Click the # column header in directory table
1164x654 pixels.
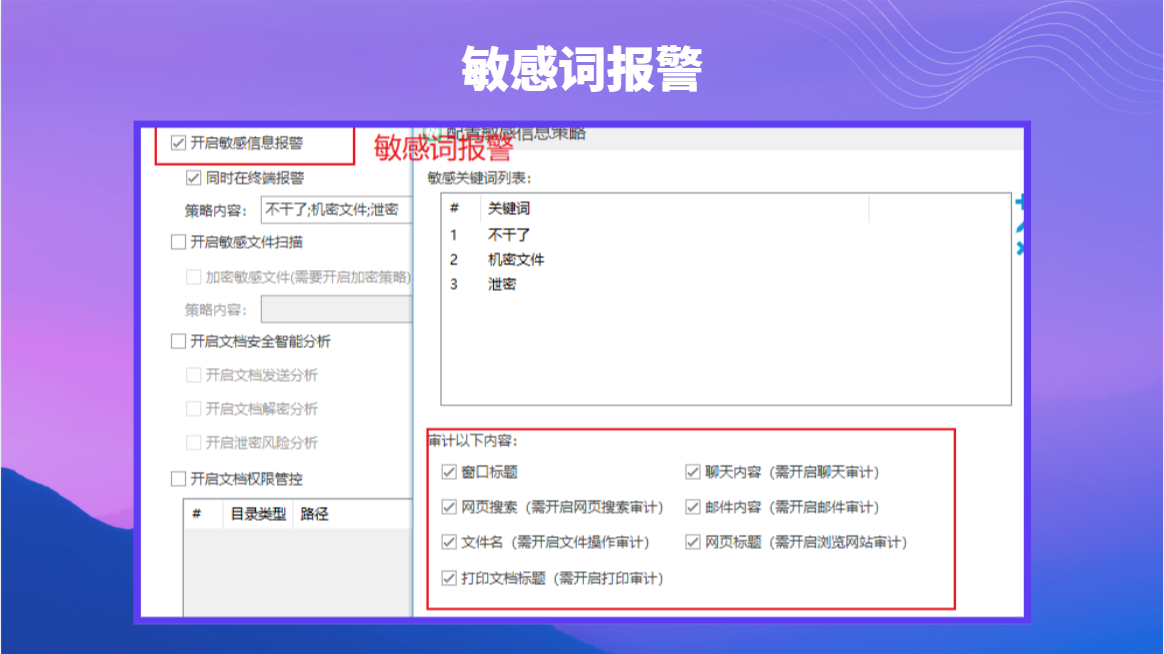[203, 514]
